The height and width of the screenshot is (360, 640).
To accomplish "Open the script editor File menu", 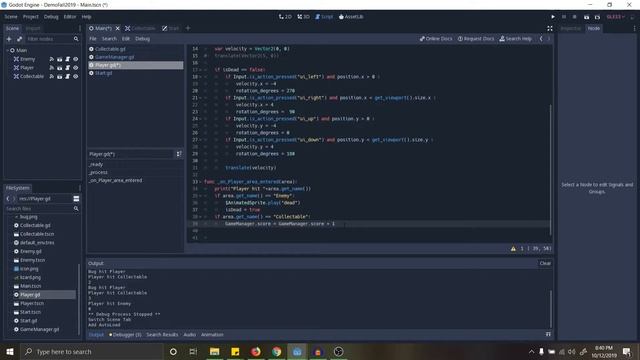I will (x=93, y=39).
